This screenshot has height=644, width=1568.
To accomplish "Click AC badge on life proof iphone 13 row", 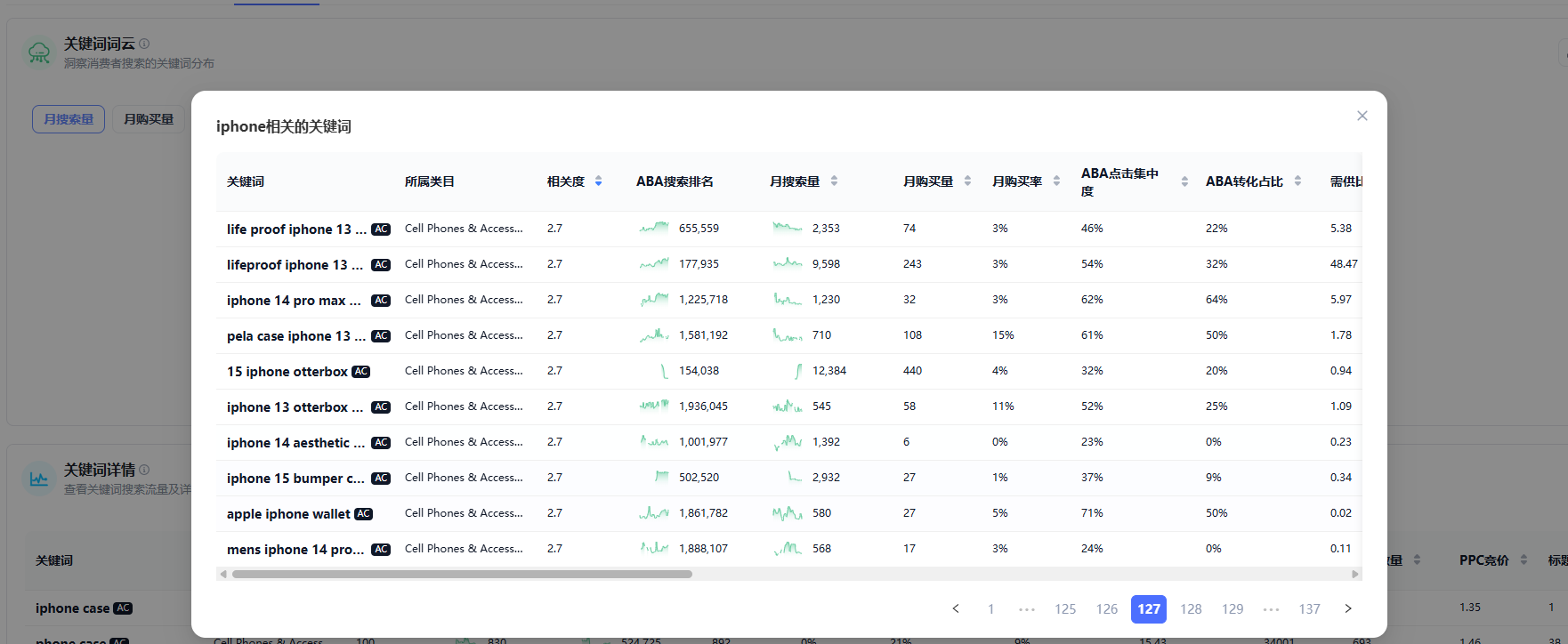I will pos(381,229).
